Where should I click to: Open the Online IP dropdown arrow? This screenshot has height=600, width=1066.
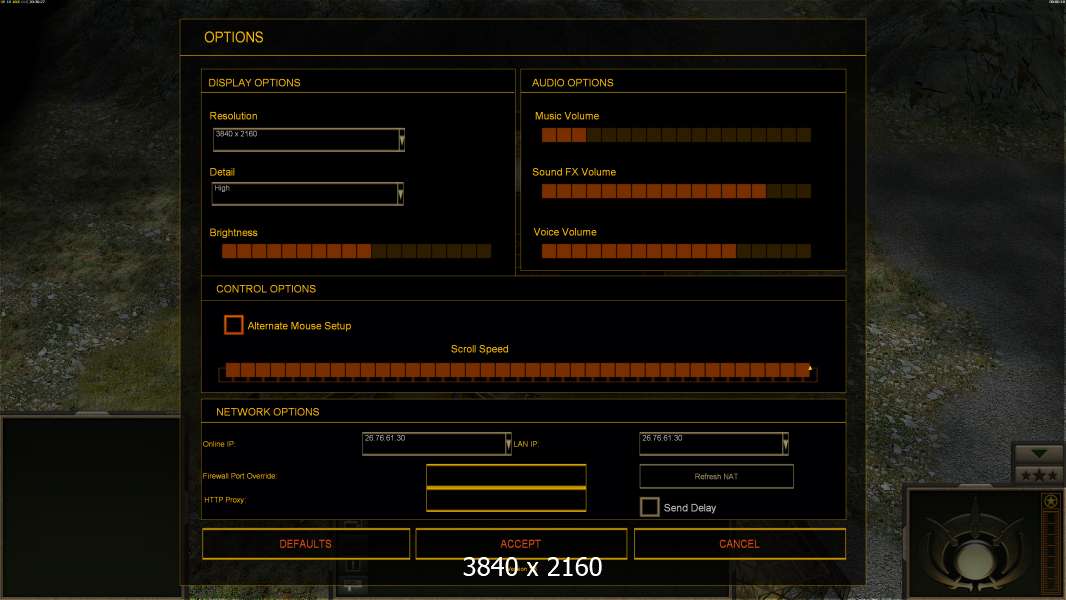coord(508,444)
